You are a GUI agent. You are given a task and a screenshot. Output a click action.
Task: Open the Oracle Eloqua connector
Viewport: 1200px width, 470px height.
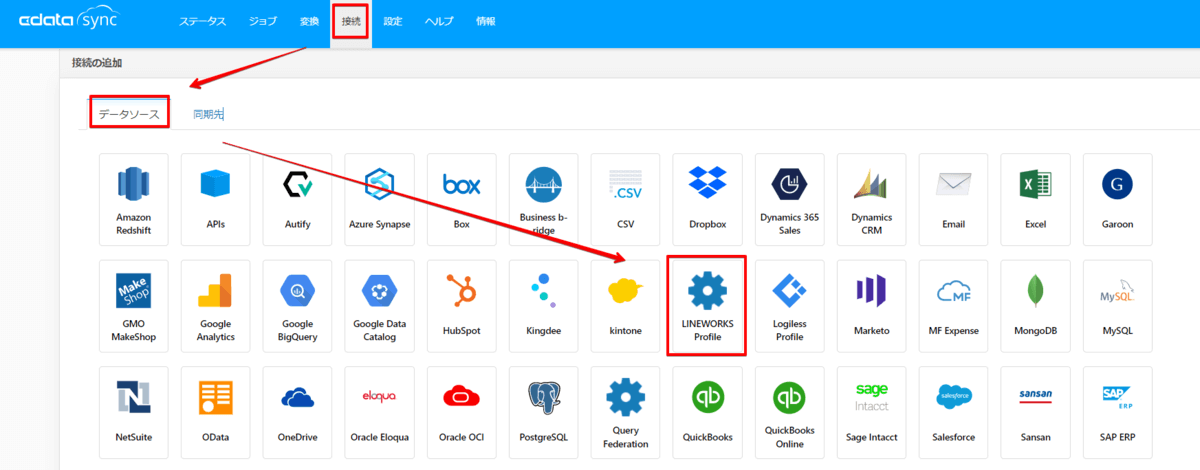point(380,412)
